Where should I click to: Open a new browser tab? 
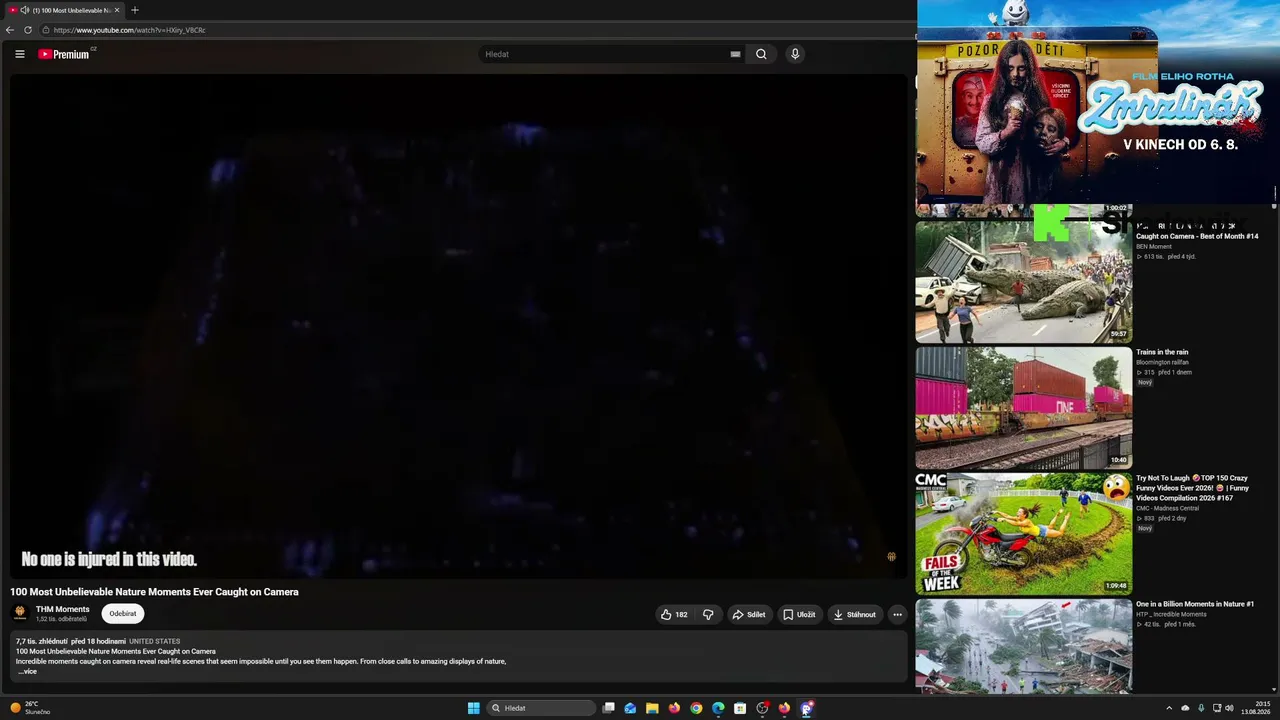click(135, 10)
